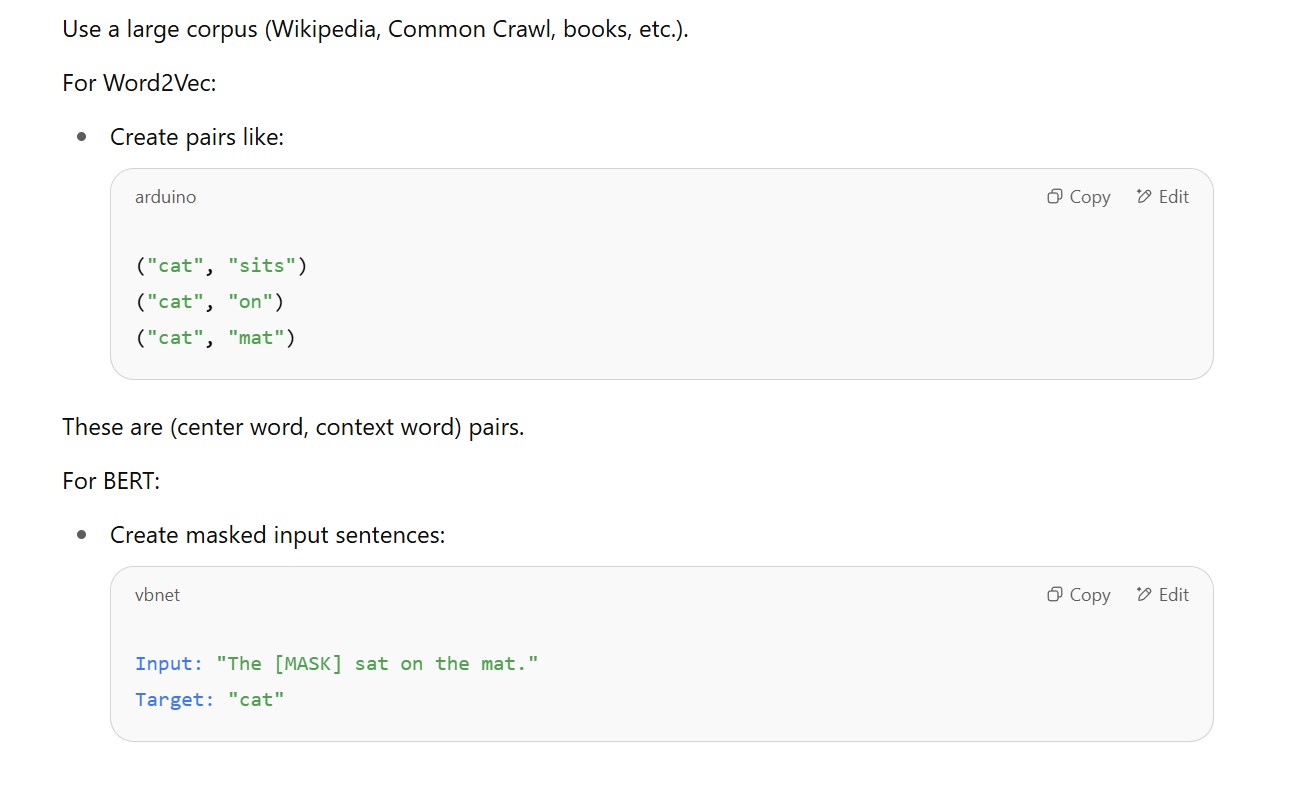1289x793 pixels.
Task: Click the ("cat", "on") code line
Action: point(210,302)
